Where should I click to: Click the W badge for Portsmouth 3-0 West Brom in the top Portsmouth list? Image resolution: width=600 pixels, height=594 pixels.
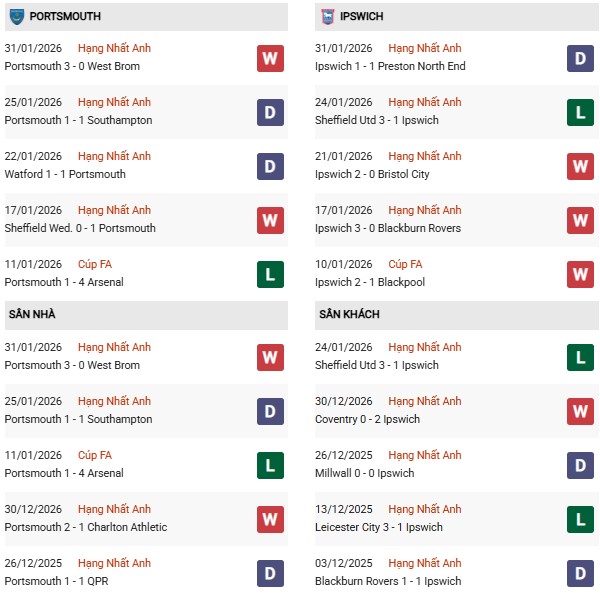pos(269,59)
